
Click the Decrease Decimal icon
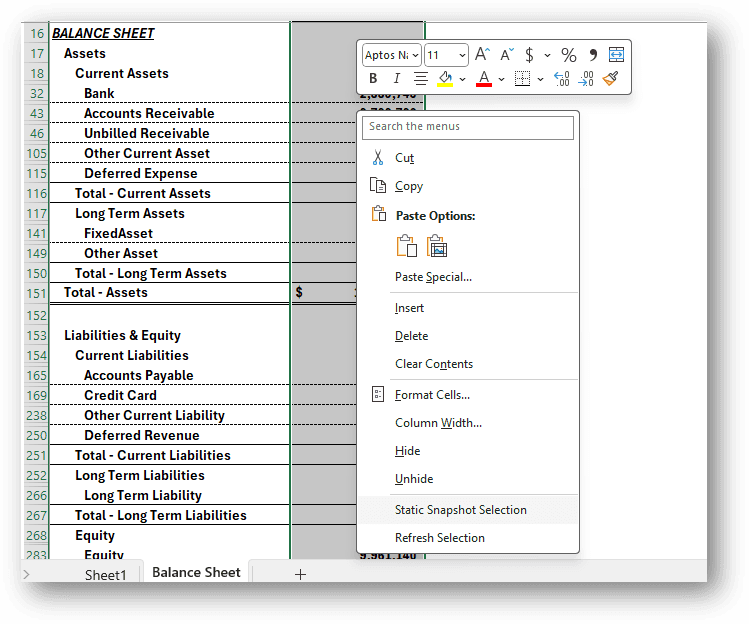pos(586,78)
